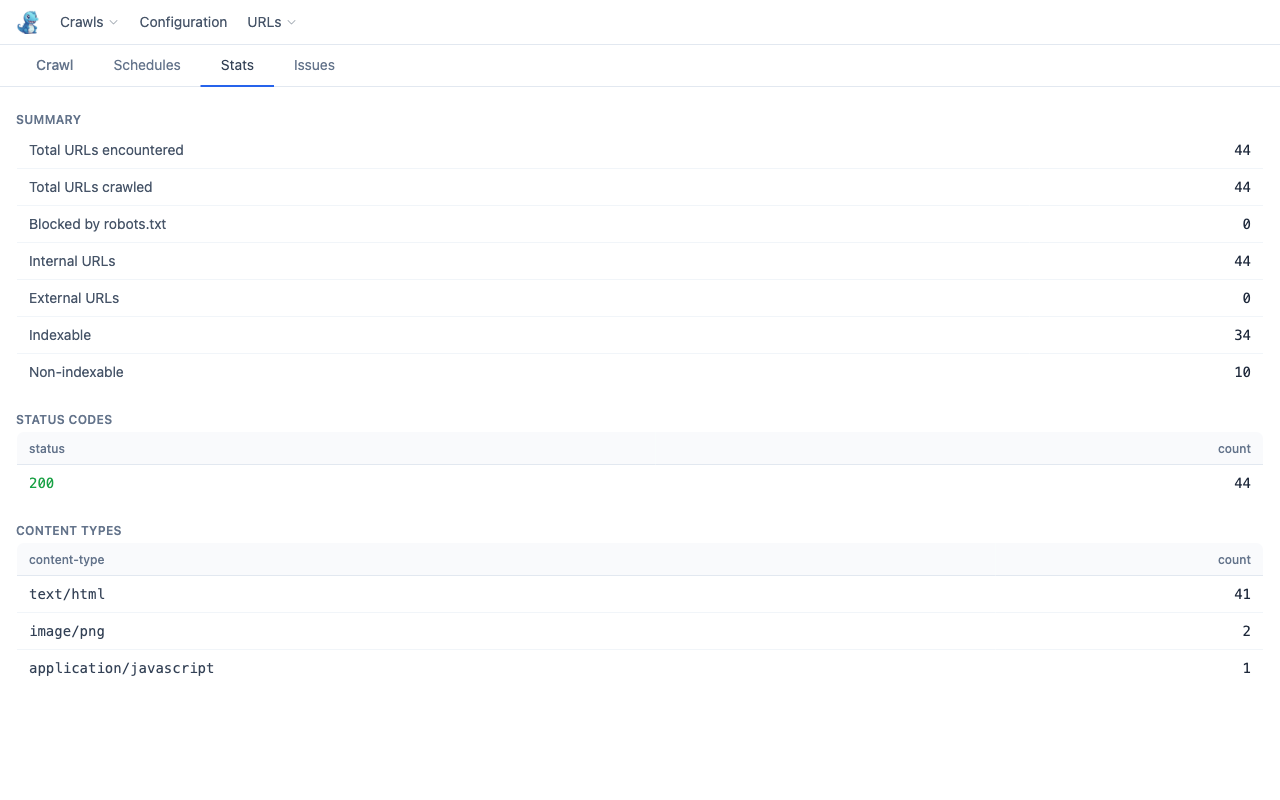Click the text/html count value 41
Image resolution: width=1280 pixels, height=800 pixels.
point(1242,594)
